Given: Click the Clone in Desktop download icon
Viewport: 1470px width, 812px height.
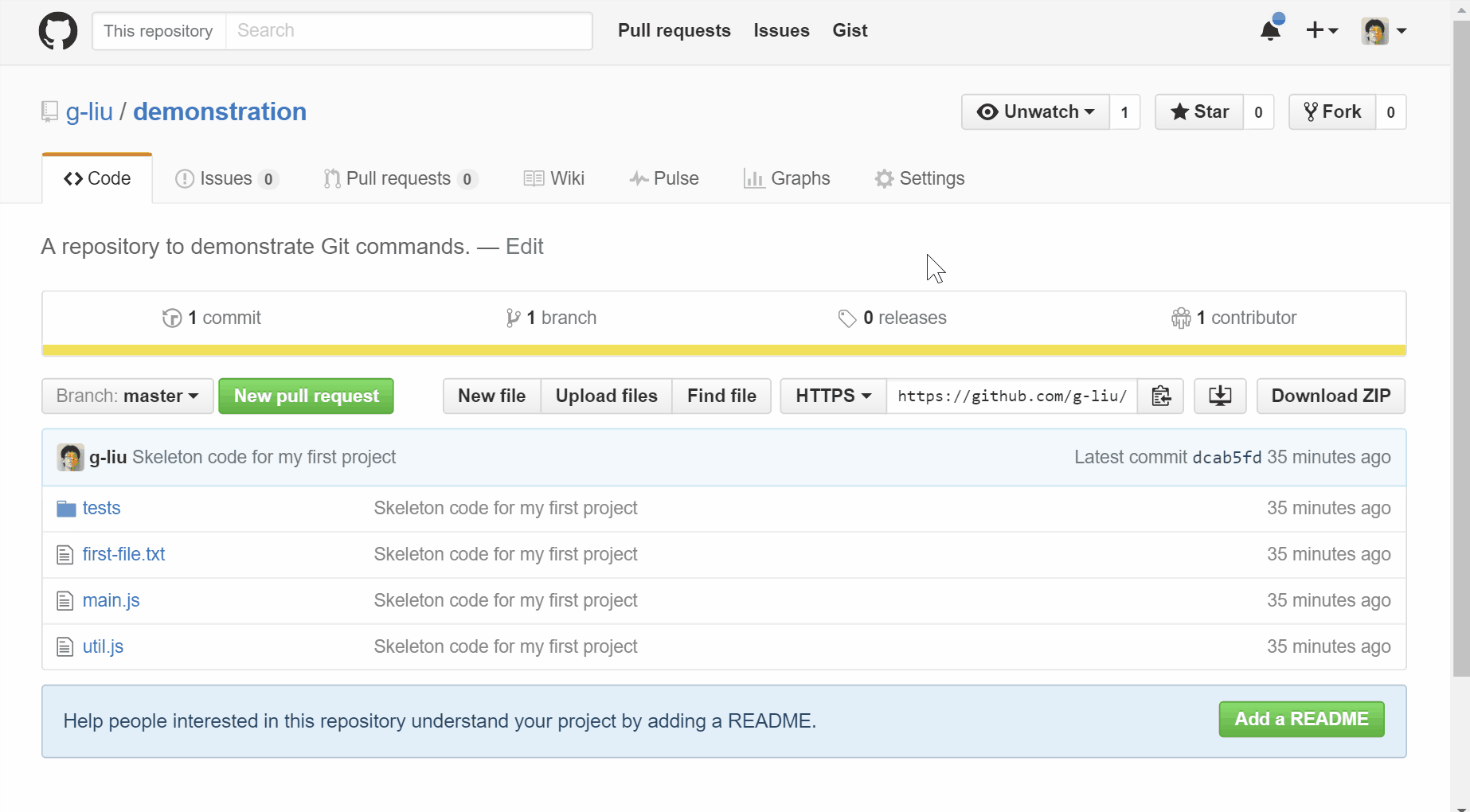Looking at the screenshot, I should click(1220, 396).
